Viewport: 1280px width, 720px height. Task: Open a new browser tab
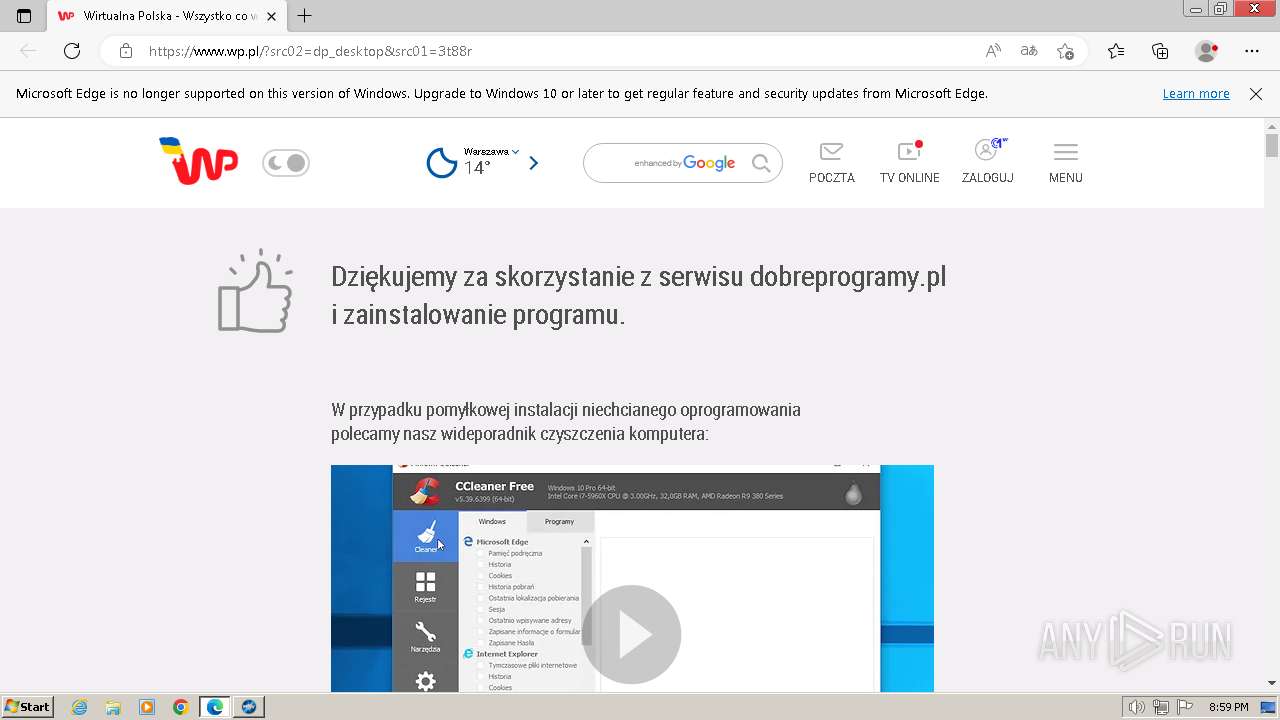coord(305,16)
